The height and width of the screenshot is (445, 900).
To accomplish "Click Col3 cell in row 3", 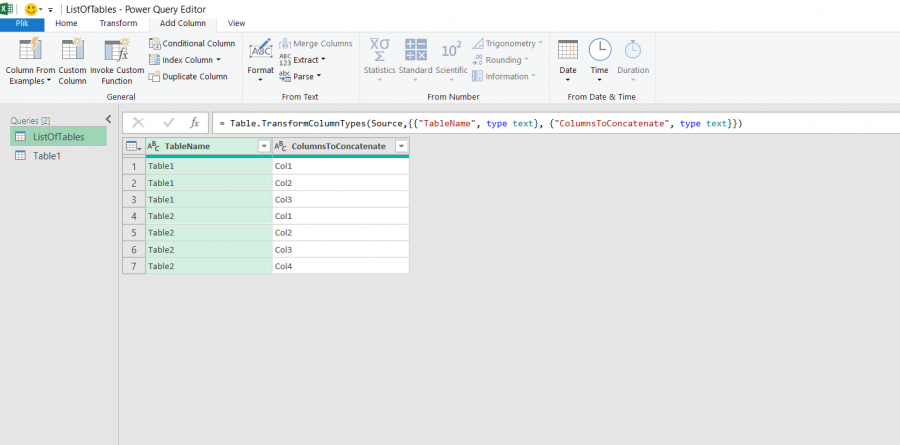I will 341,200.
